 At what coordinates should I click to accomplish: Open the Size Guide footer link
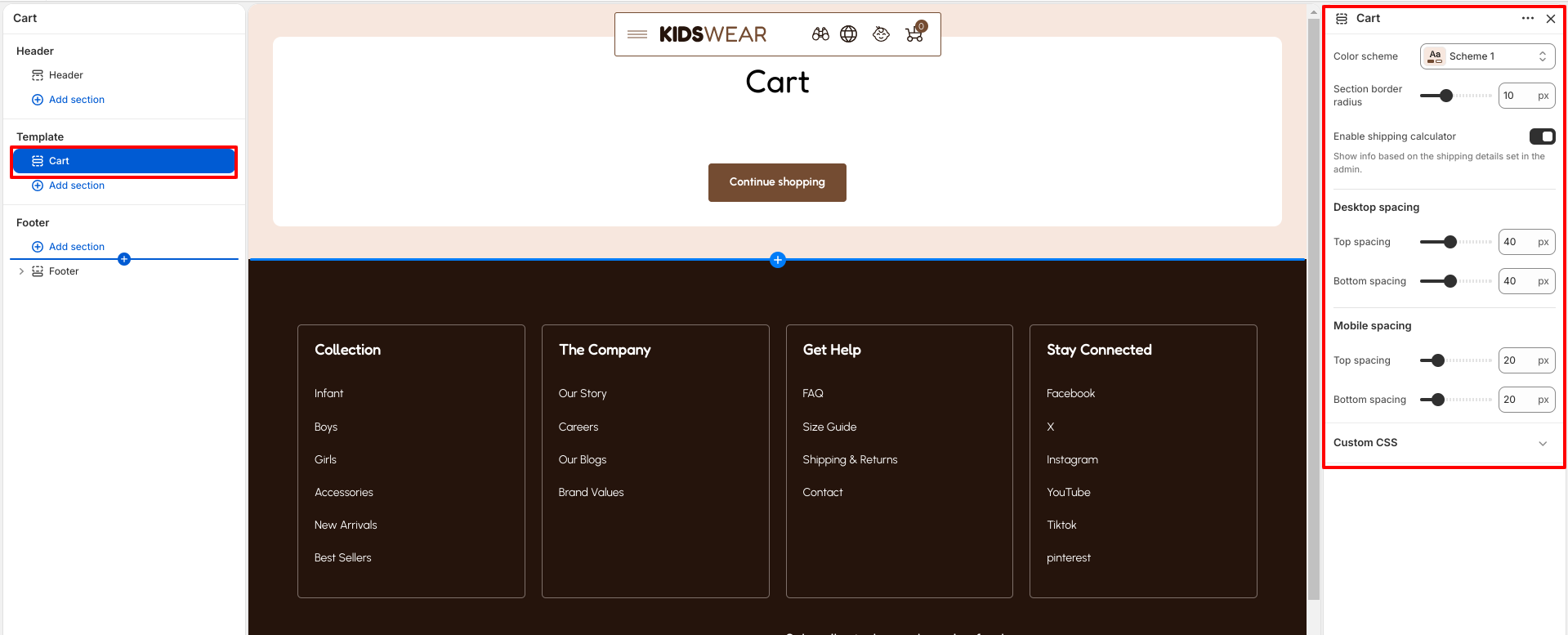tap(829, 427)
